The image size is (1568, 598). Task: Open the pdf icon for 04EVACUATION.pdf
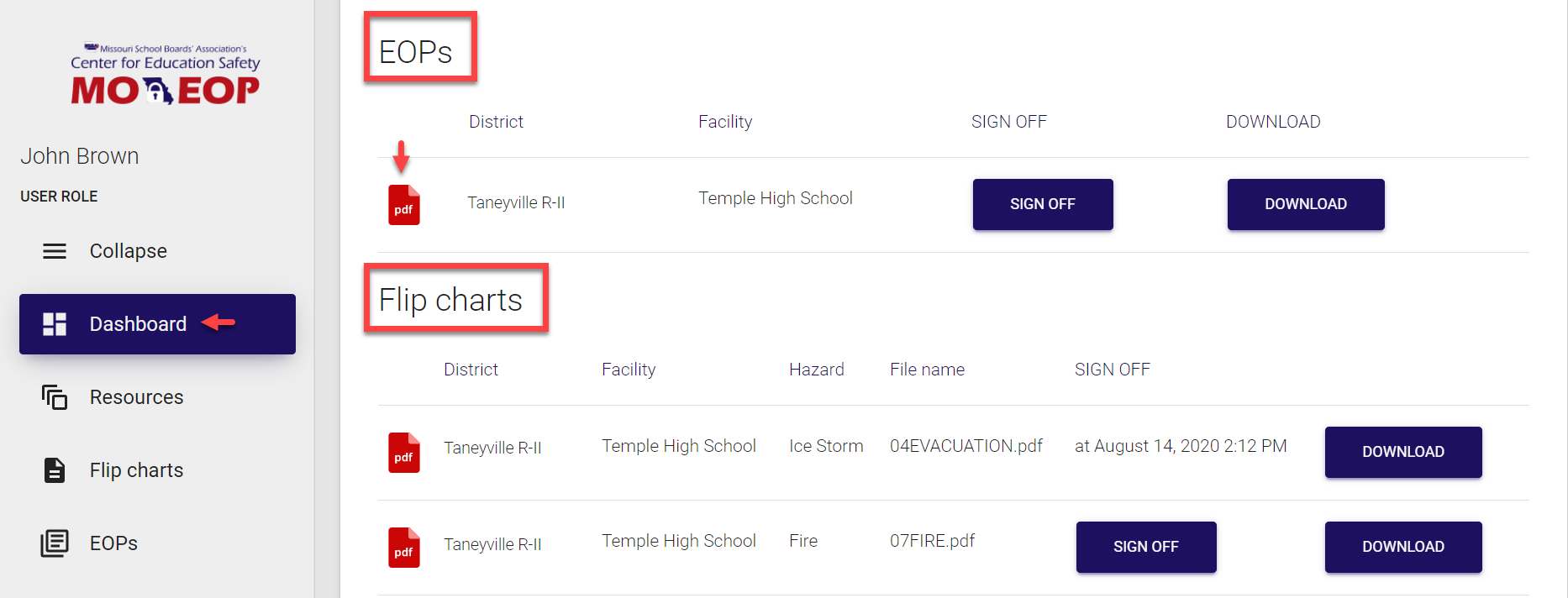pyautogui.click(x=403, y=453)
